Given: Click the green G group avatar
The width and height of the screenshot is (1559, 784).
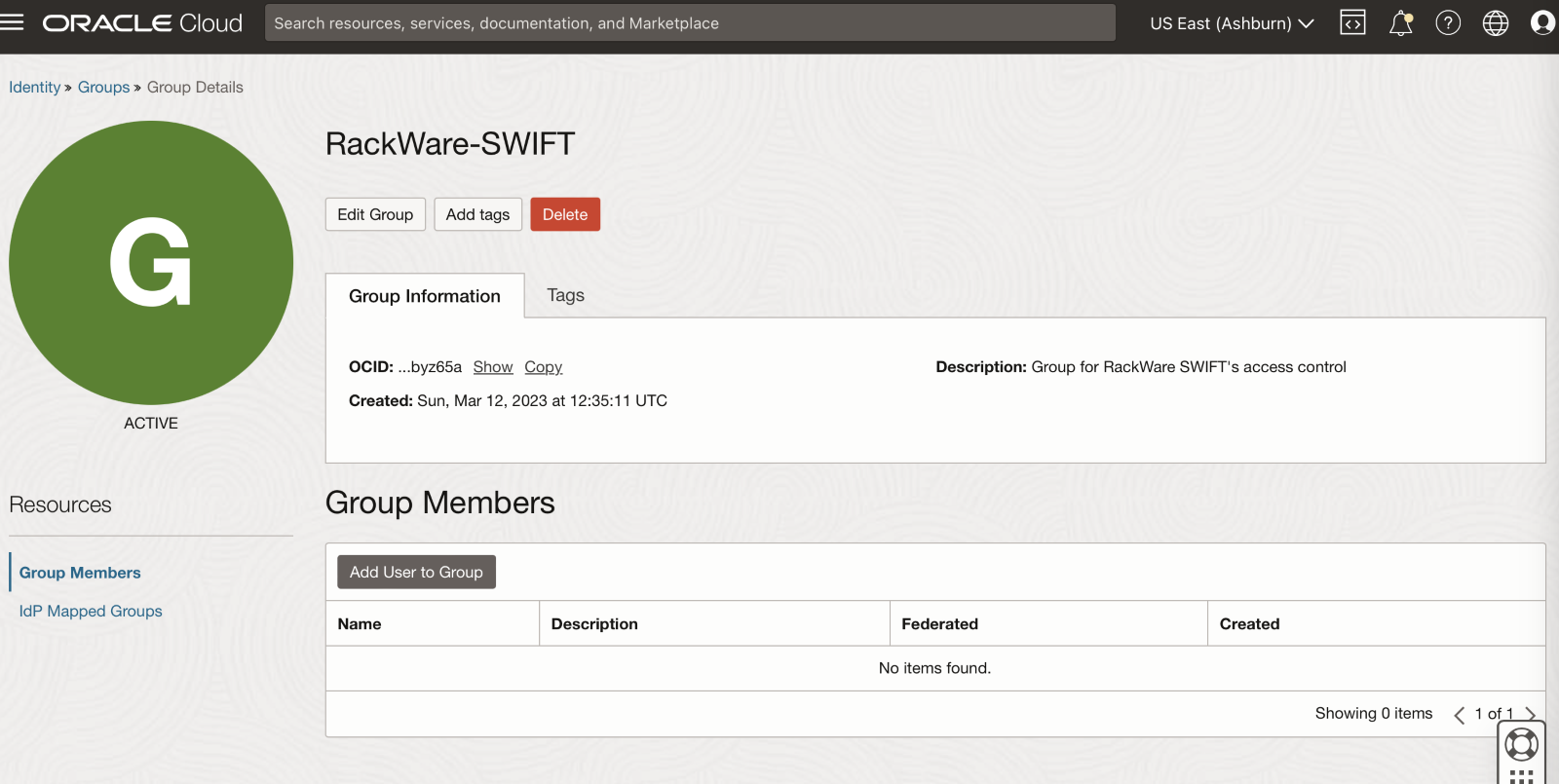Looking at the screenshot, I should tap(151, 263).
